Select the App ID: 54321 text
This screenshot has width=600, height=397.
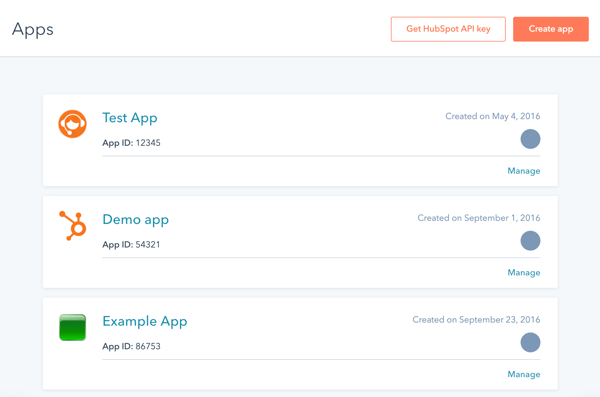[x=131, y=245]
